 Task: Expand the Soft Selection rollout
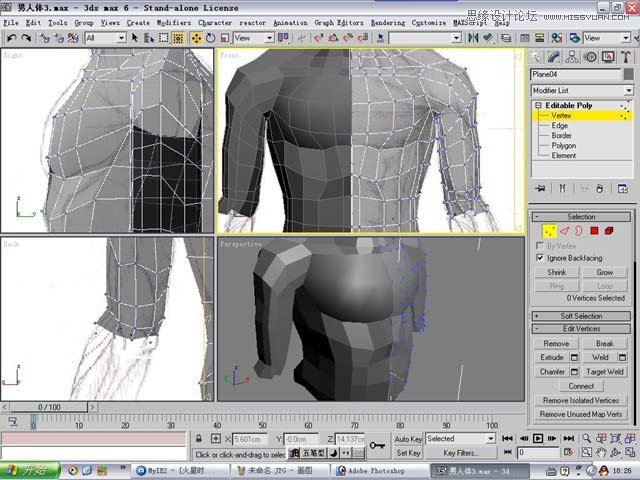pos(581,316)
